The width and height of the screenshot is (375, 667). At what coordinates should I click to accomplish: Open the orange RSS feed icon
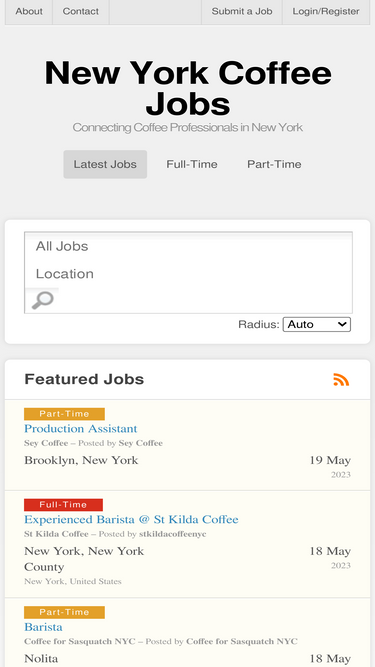(x=341, y=379)
